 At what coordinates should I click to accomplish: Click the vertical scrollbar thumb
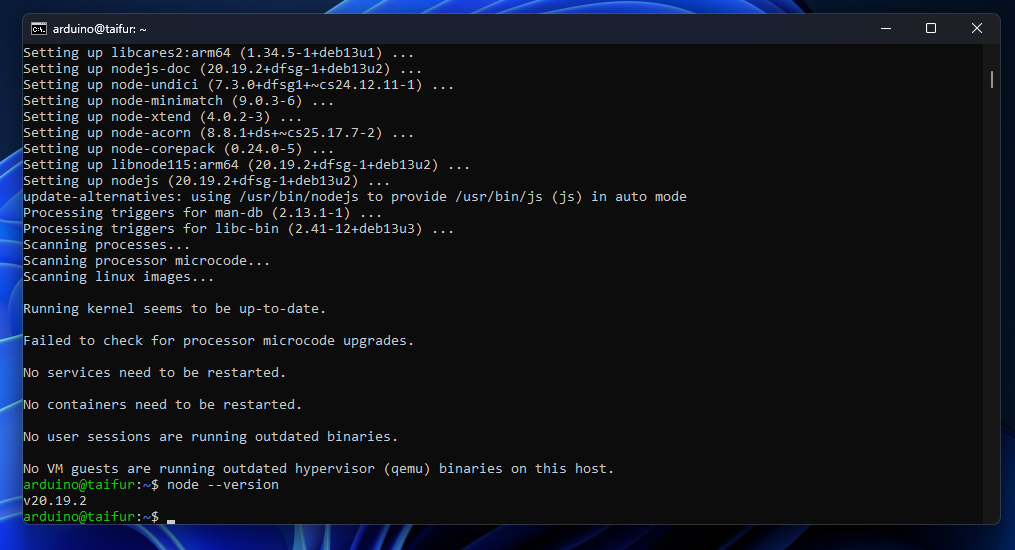(x=992, y=80)
